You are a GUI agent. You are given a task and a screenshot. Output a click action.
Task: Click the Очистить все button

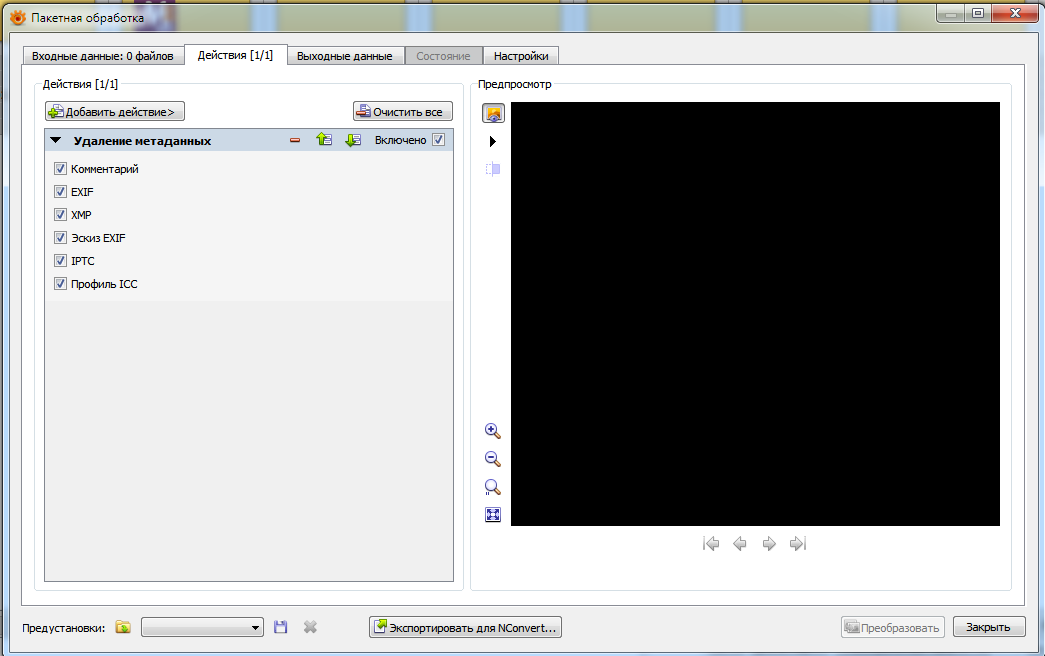402,112
